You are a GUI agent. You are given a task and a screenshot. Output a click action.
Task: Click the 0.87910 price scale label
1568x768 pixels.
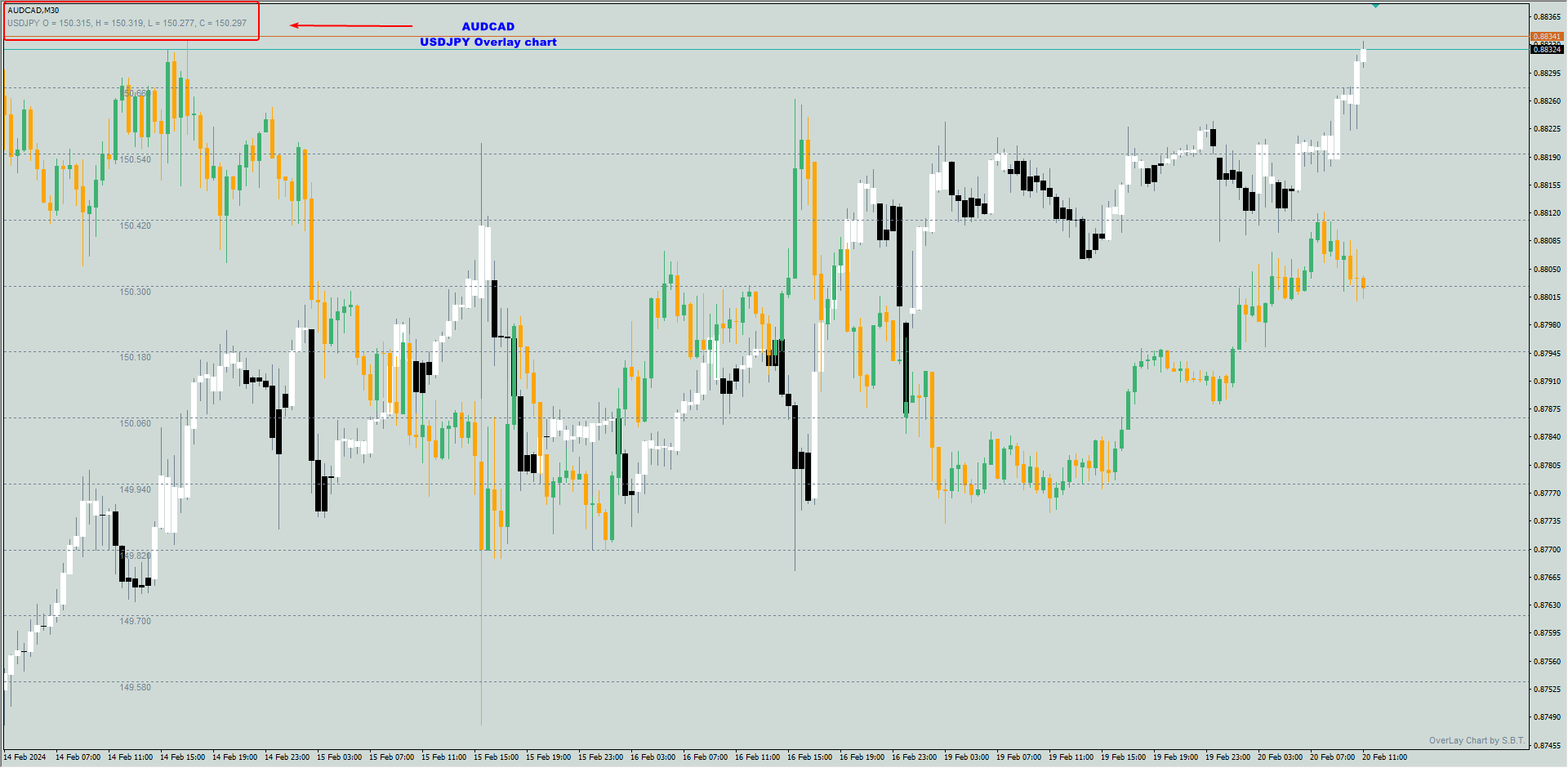(1548, 382)
